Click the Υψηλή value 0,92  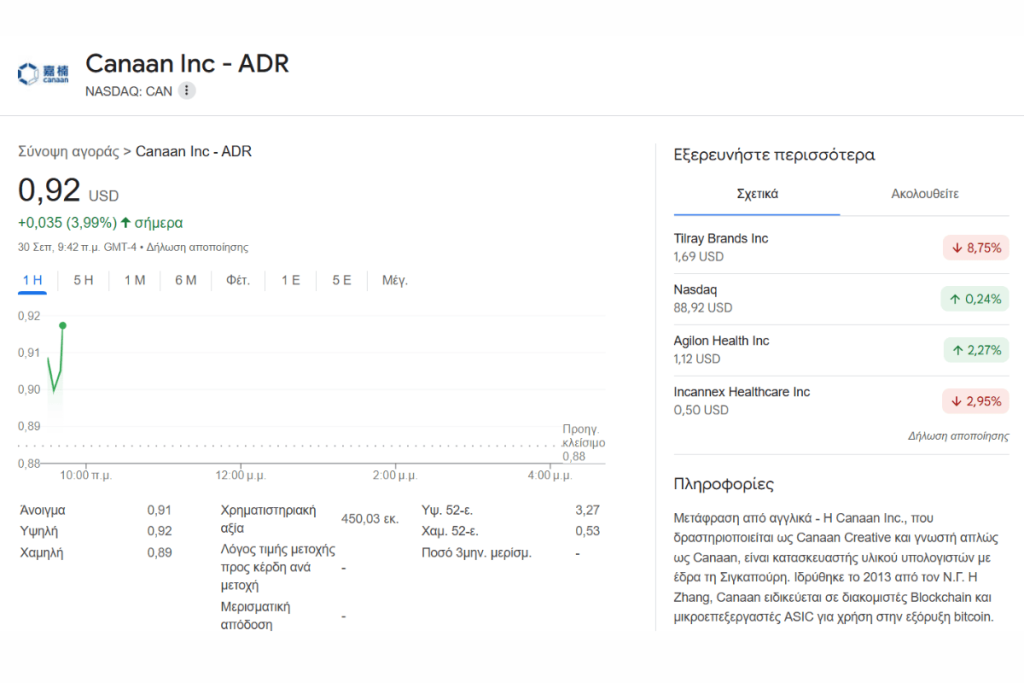point(159,531)
